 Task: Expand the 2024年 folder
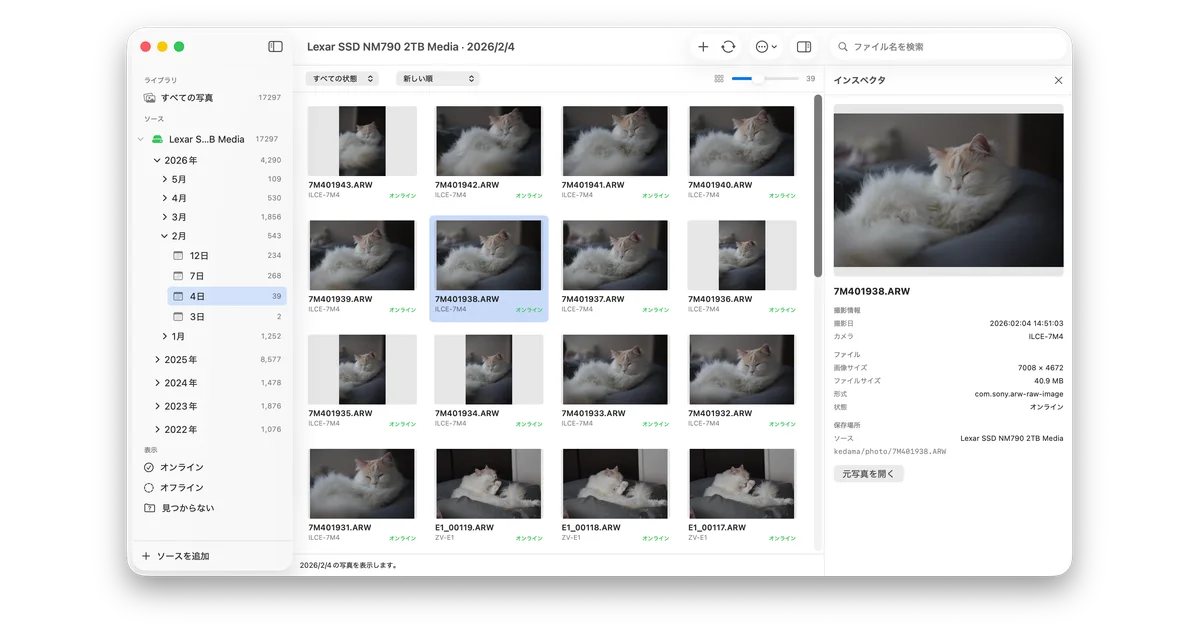(x=157, y=383)
